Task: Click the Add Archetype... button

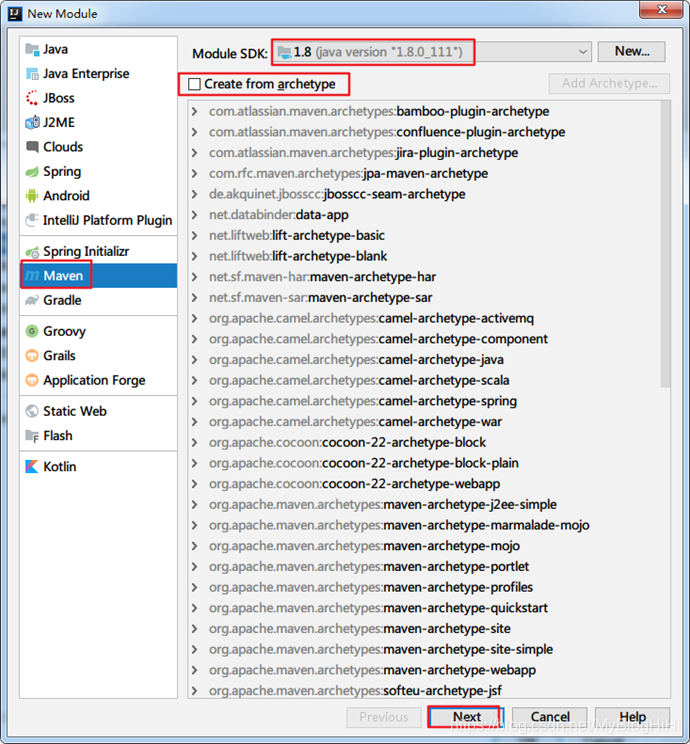Action: coord(609,84)
